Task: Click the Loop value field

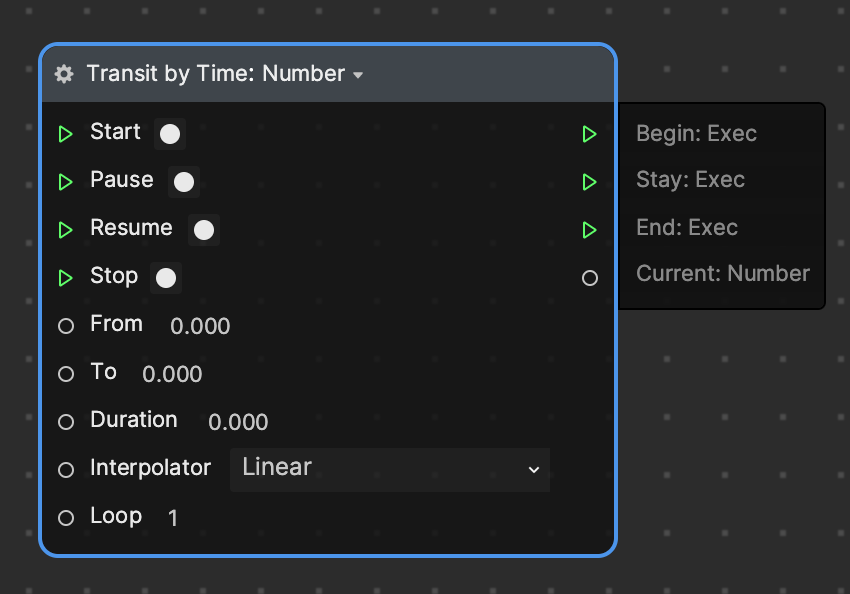Action: 173,518
